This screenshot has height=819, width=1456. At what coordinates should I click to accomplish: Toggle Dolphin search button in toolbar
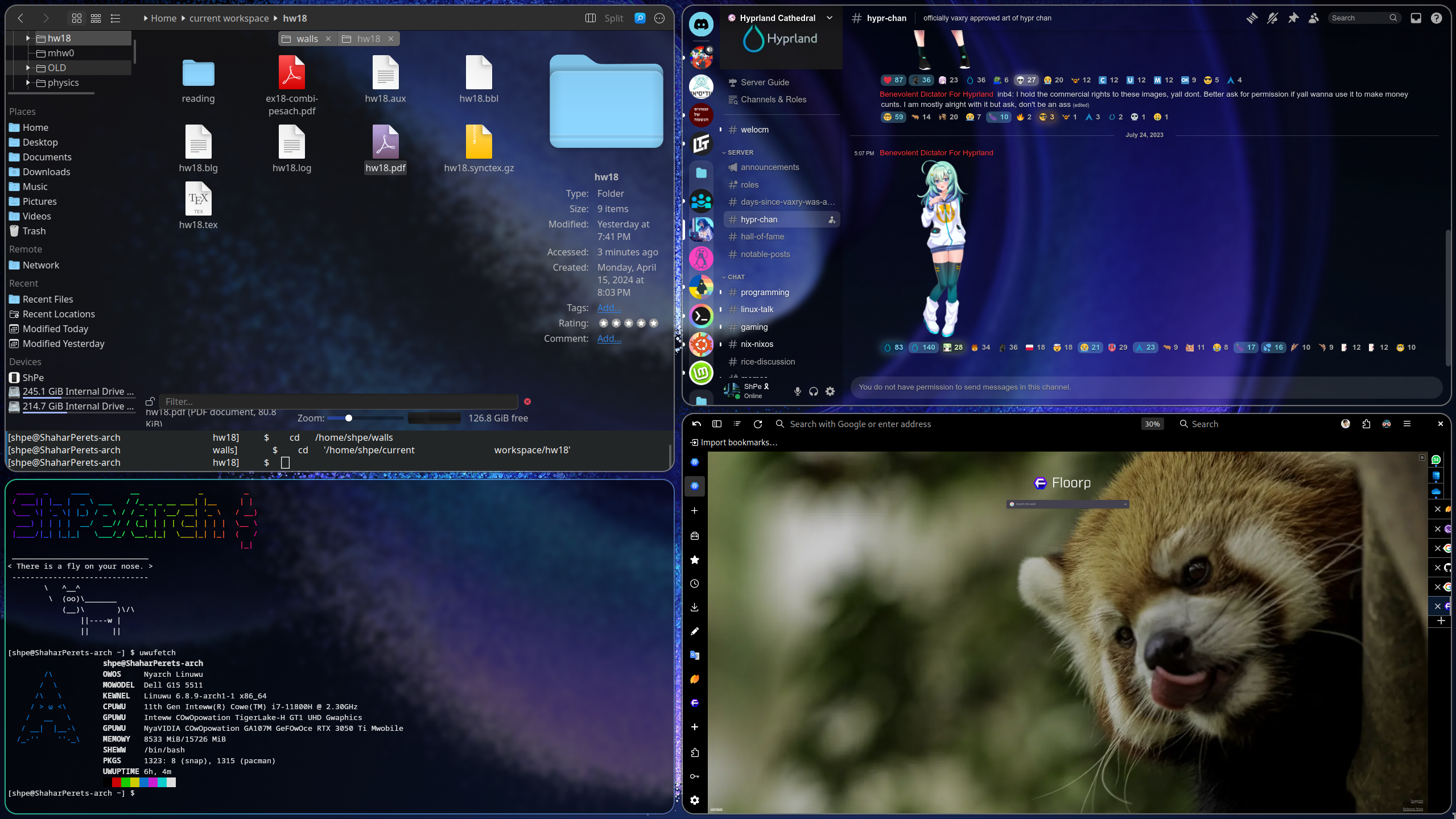click(640, 18)
